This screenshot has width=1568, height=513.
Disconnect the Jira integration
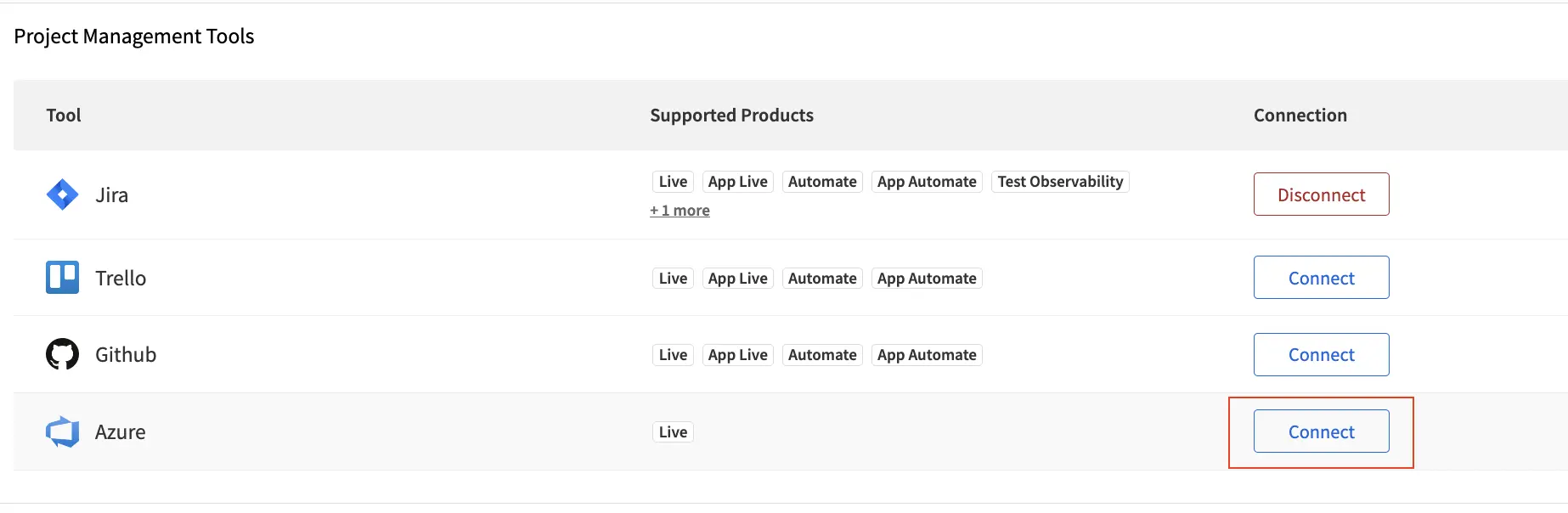coord(1321,194)
